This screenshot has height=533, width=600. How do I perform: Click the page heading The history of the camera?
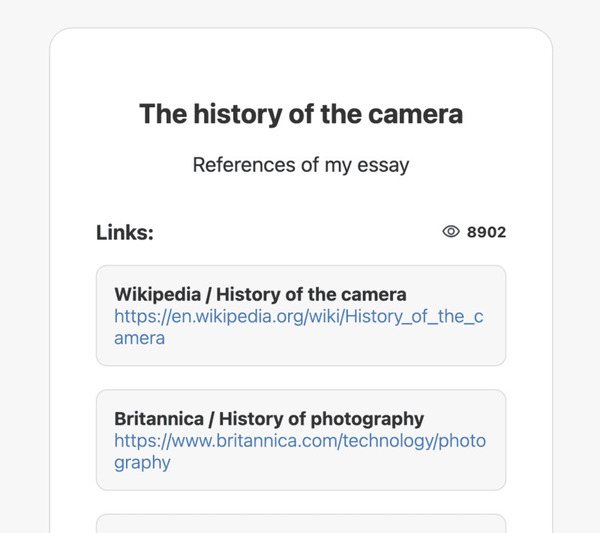(301, 114)
